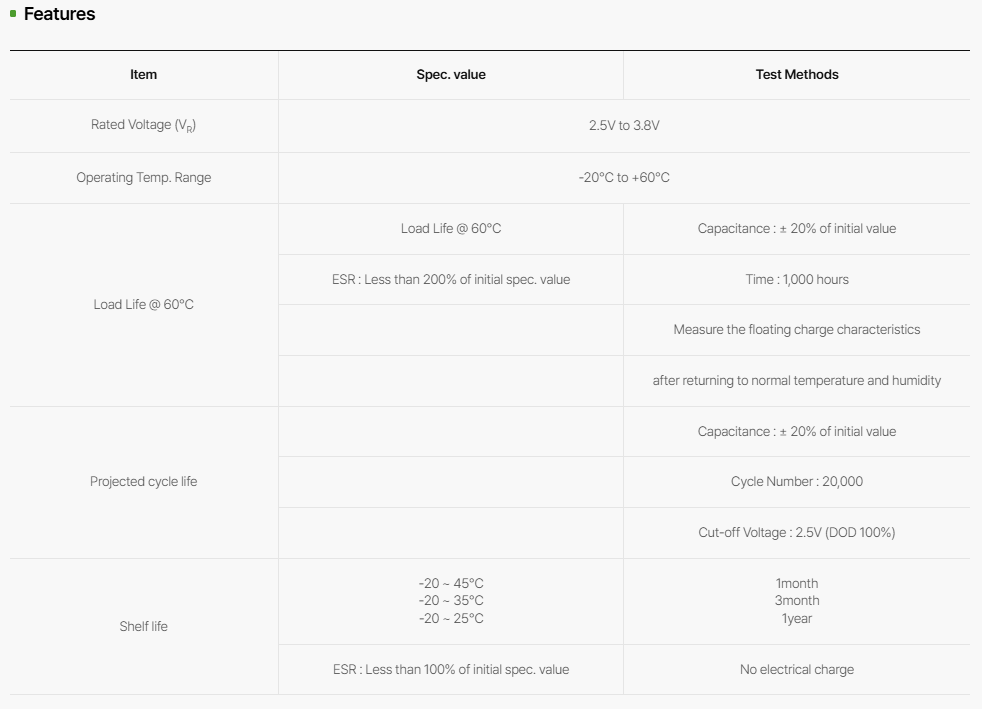Click the green bullet beside Features

(x=13, y=14)
